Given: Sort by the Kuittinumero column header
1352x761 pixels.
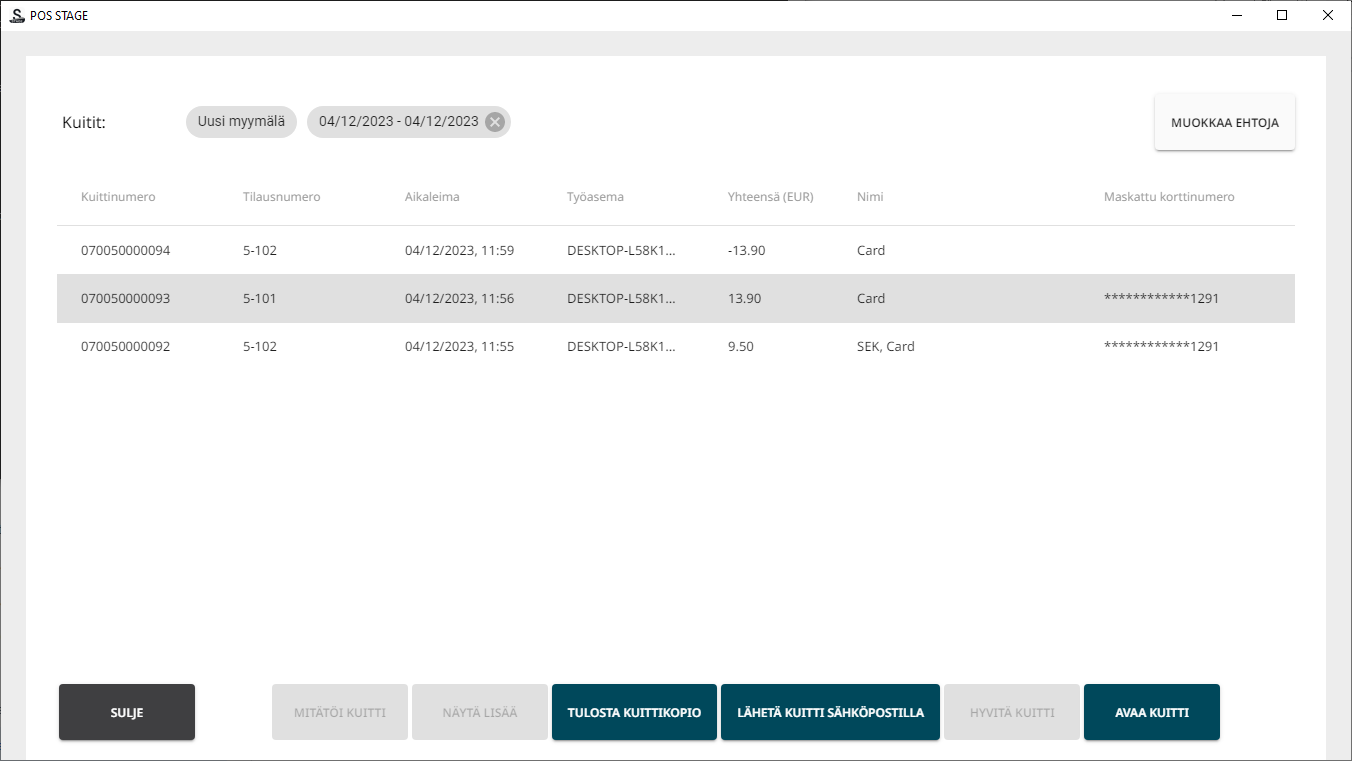Looking at the screenshot, I should (118, 197).
